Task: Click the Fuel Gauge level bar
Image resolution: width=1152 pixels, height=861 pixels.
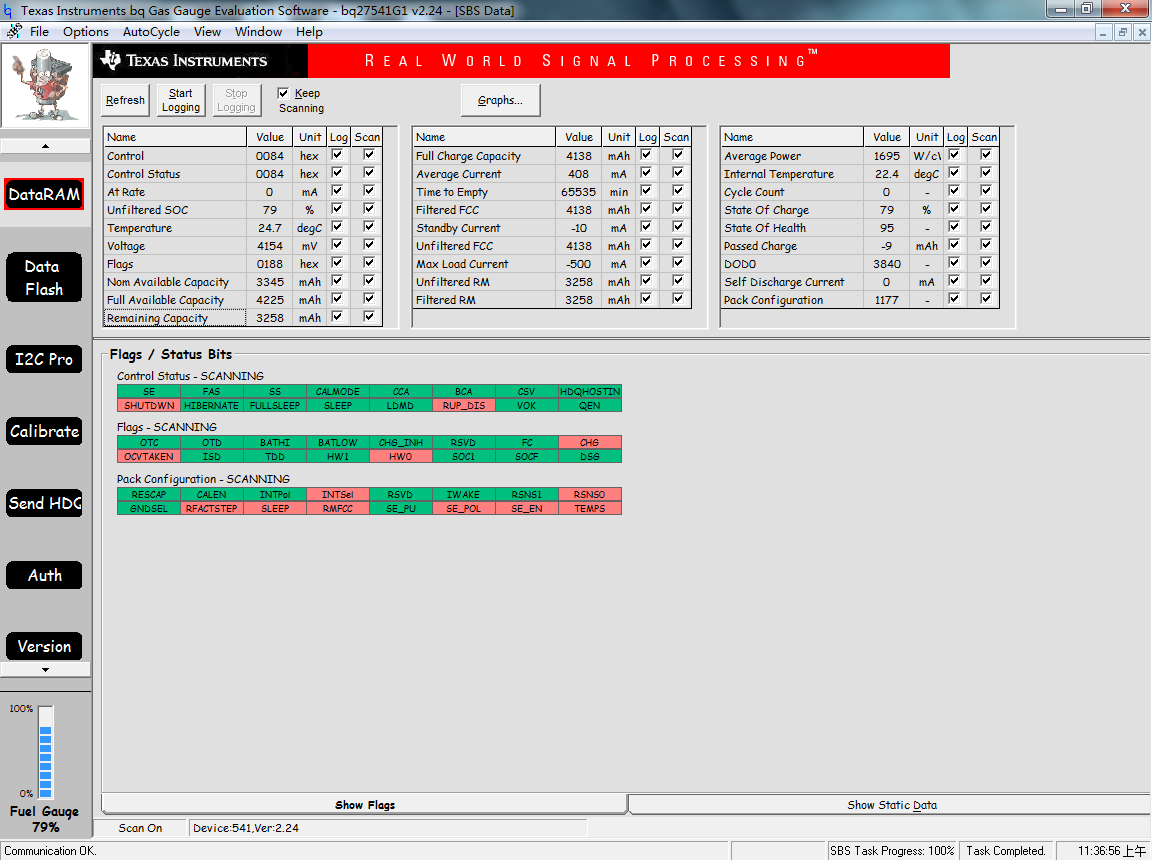Action: [46, 752]
